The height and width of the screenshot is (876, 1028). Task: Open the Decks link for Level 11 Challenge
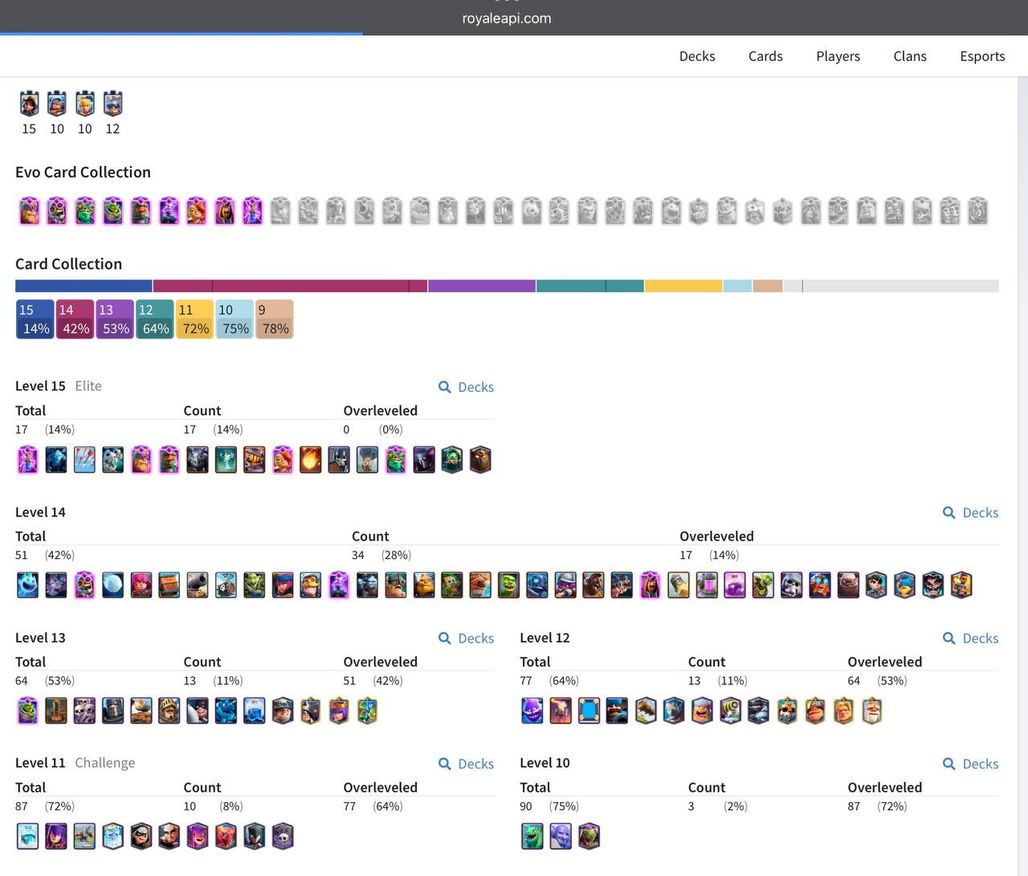pos(466,764)
